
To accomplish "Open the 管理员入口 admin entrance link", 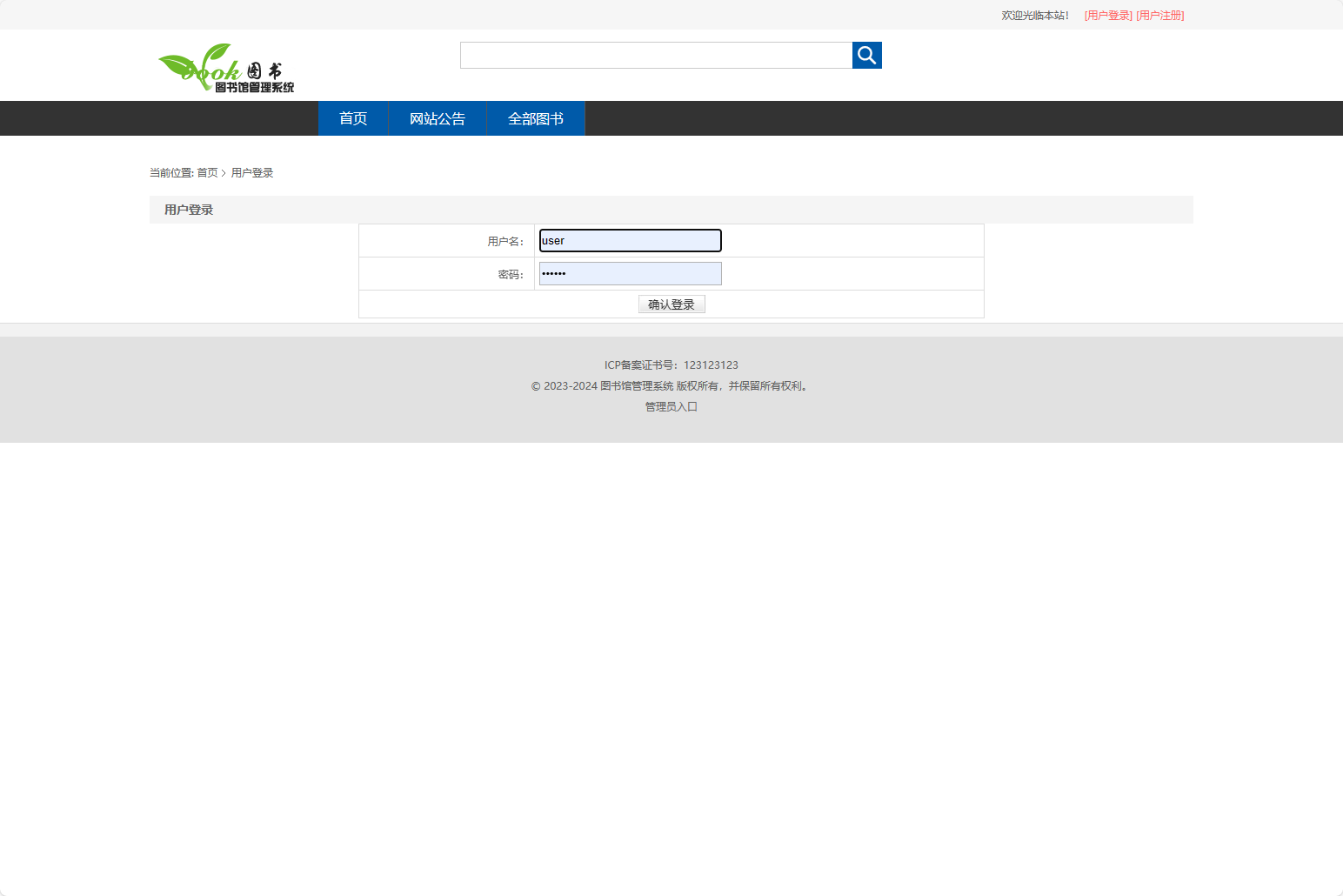I will [x=671, y=406].
